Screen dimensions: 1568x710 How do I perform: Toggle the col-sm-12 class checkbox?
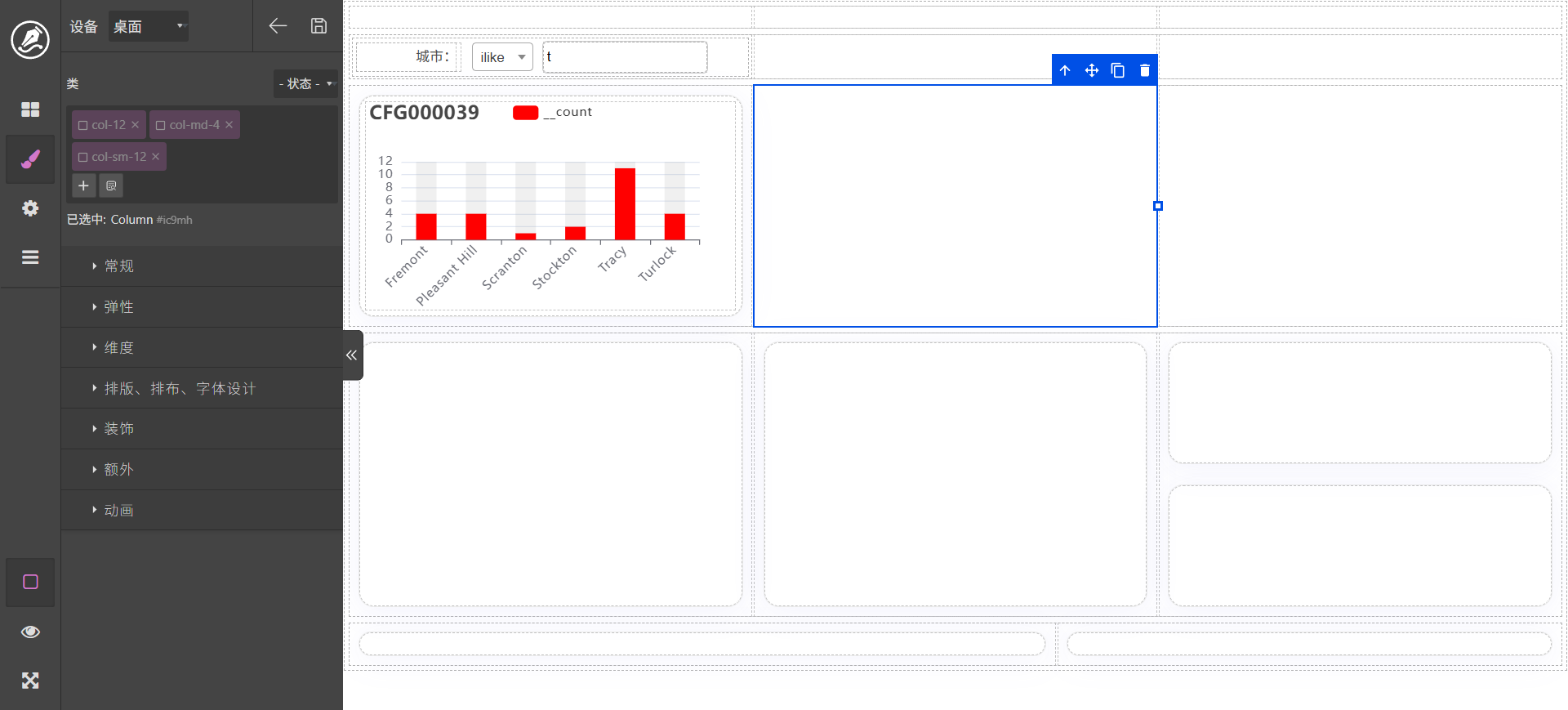point(82,157)
